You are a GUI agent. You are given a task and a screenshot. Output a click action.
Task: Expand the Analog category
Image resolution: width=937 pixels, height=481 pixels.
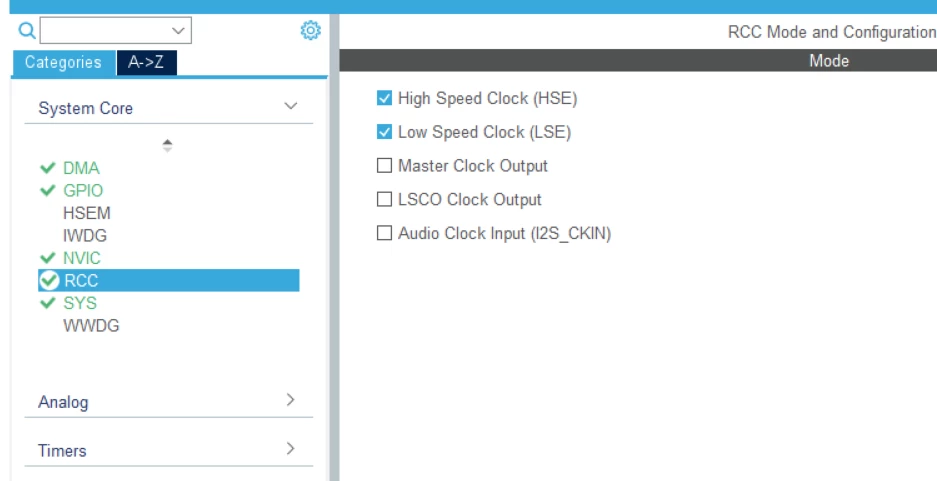[x=290, y=400]
